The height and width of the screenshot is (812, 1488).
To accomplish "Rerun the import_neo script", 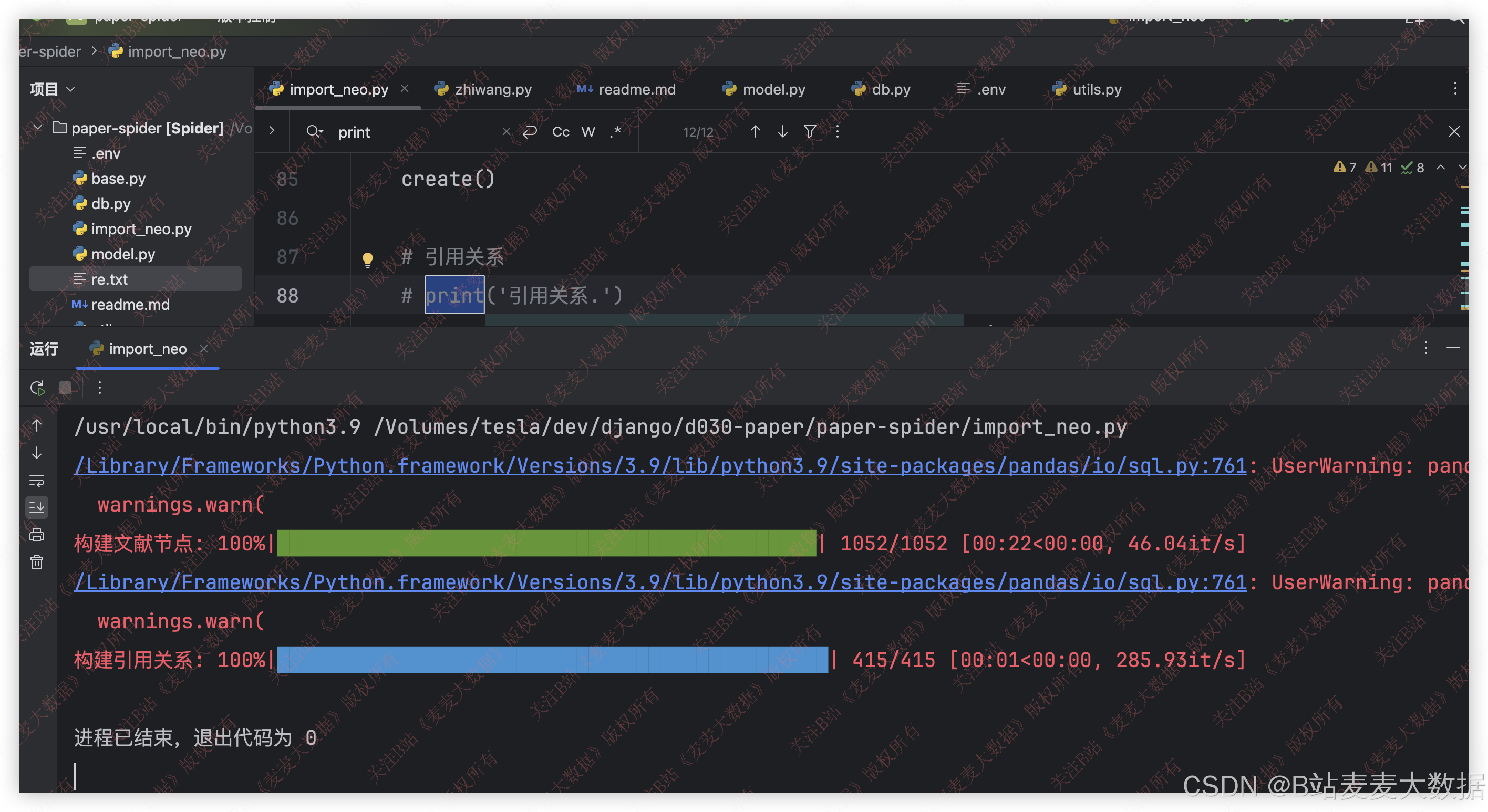I will coord(37,388).
